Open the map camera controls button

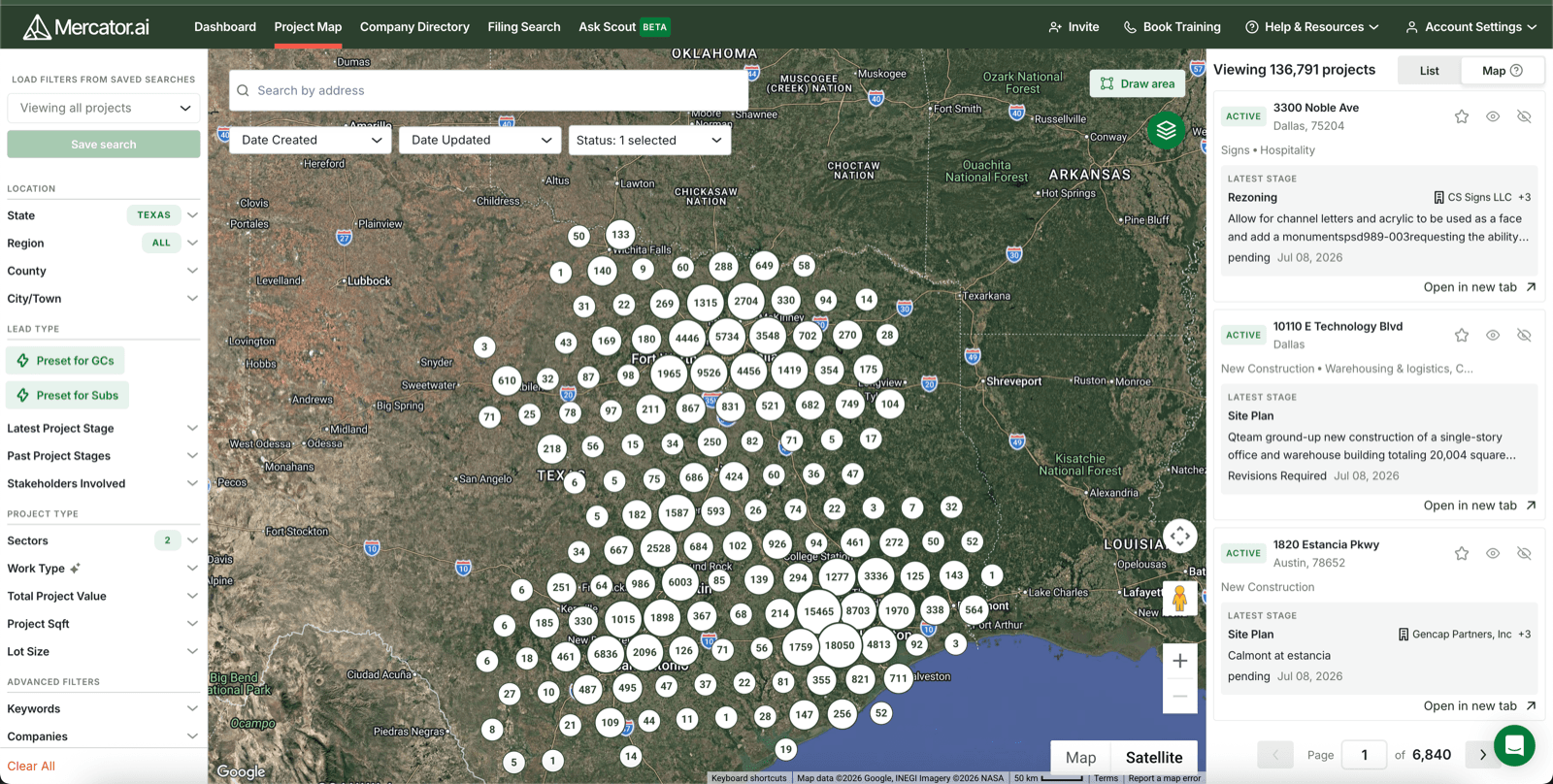(x=1180, y=536)
